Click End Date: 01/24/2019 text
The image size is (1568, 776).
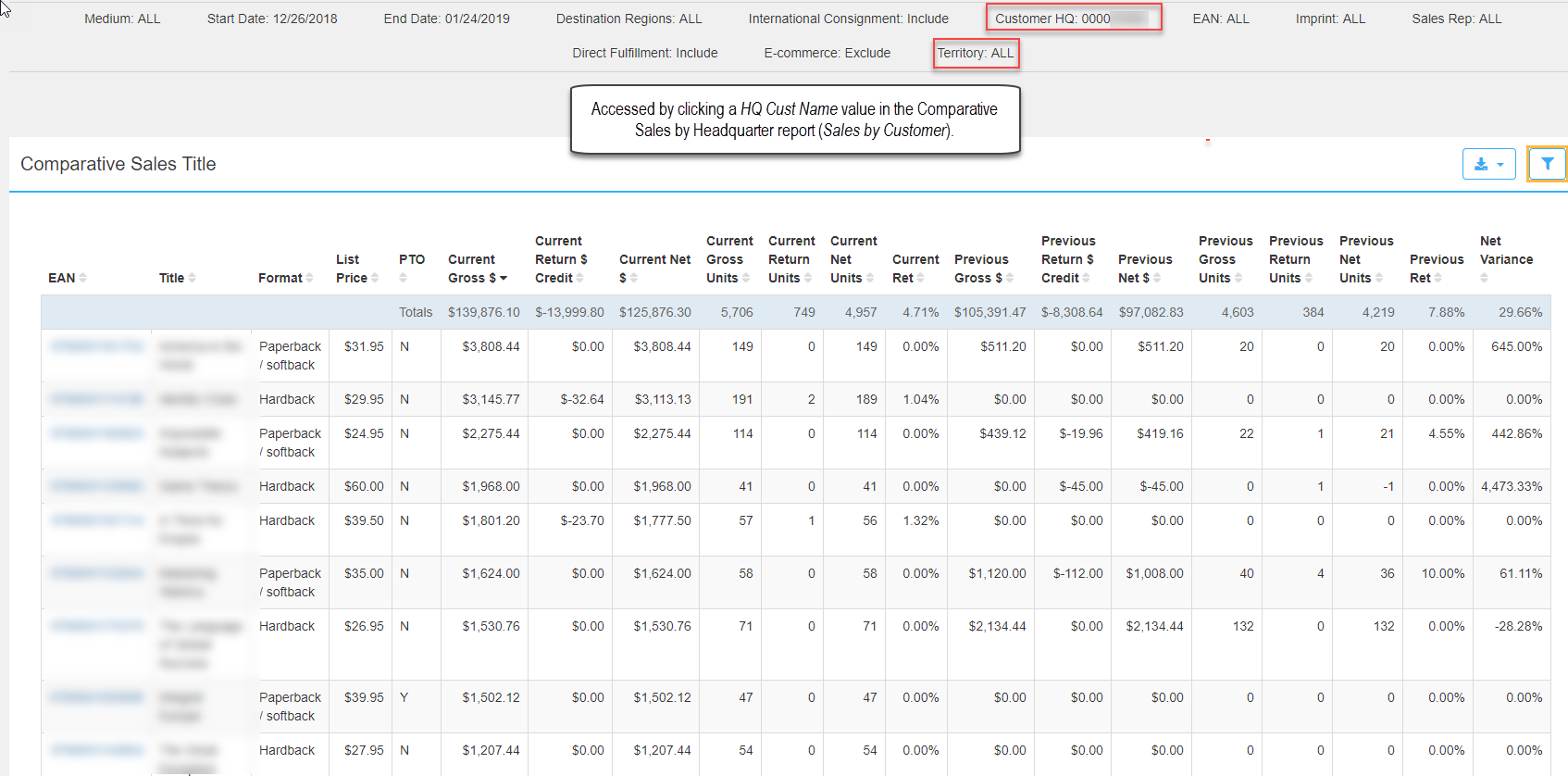click(x=446, y=19)
